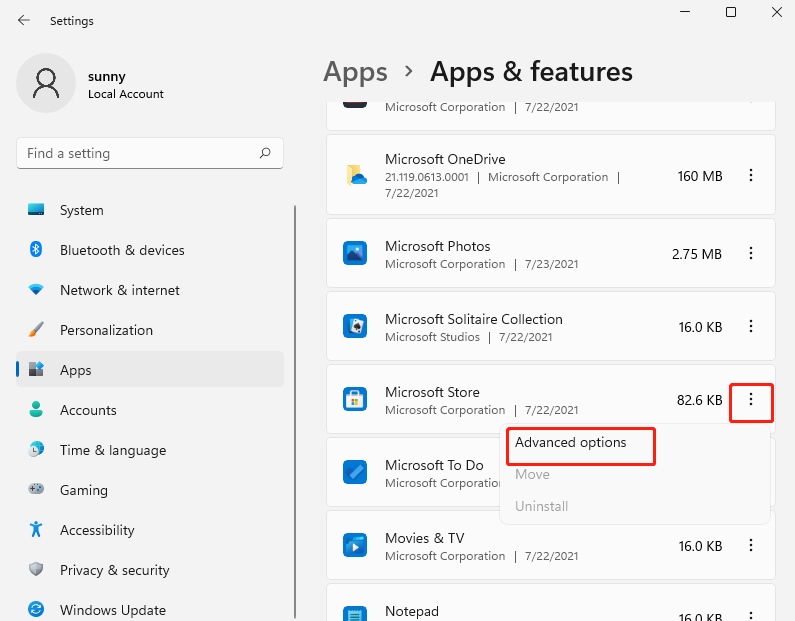The image size is (795, 621).
Task: Open Network & internet settings
Action: tap(150, 290)
